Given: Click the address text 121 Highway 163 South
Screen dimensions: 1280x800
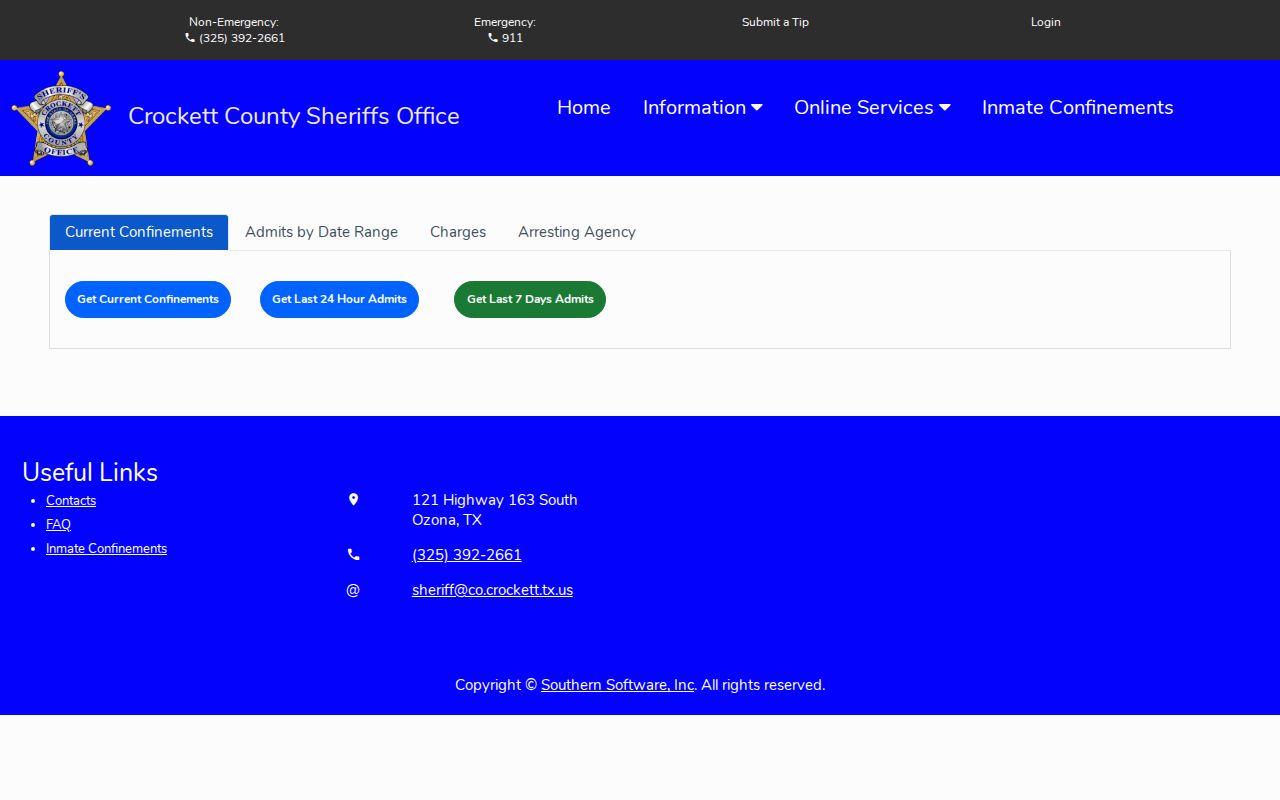Looking at the screenshot, I should click(495, 500).
